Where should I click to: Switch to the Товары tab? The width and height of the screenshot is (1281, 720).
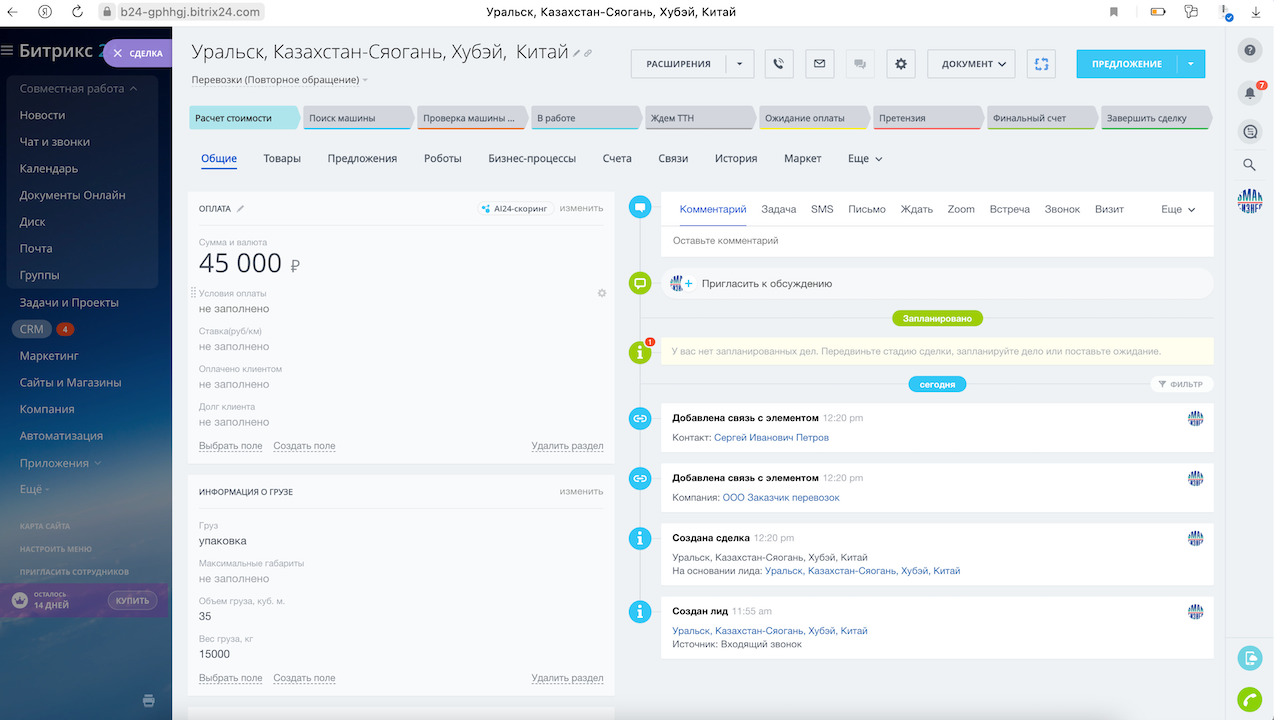[x=282, y=158]
